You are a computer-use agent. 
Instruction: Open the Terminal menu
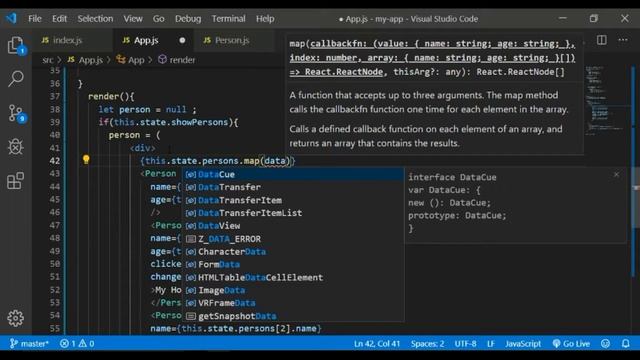pos(228,19)
